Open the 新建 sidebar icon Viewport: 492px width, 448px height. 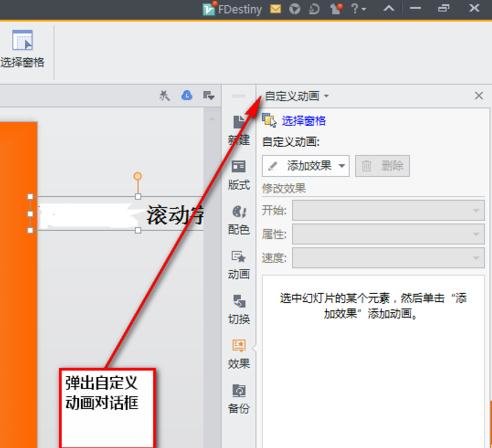(x=239, y=130)
